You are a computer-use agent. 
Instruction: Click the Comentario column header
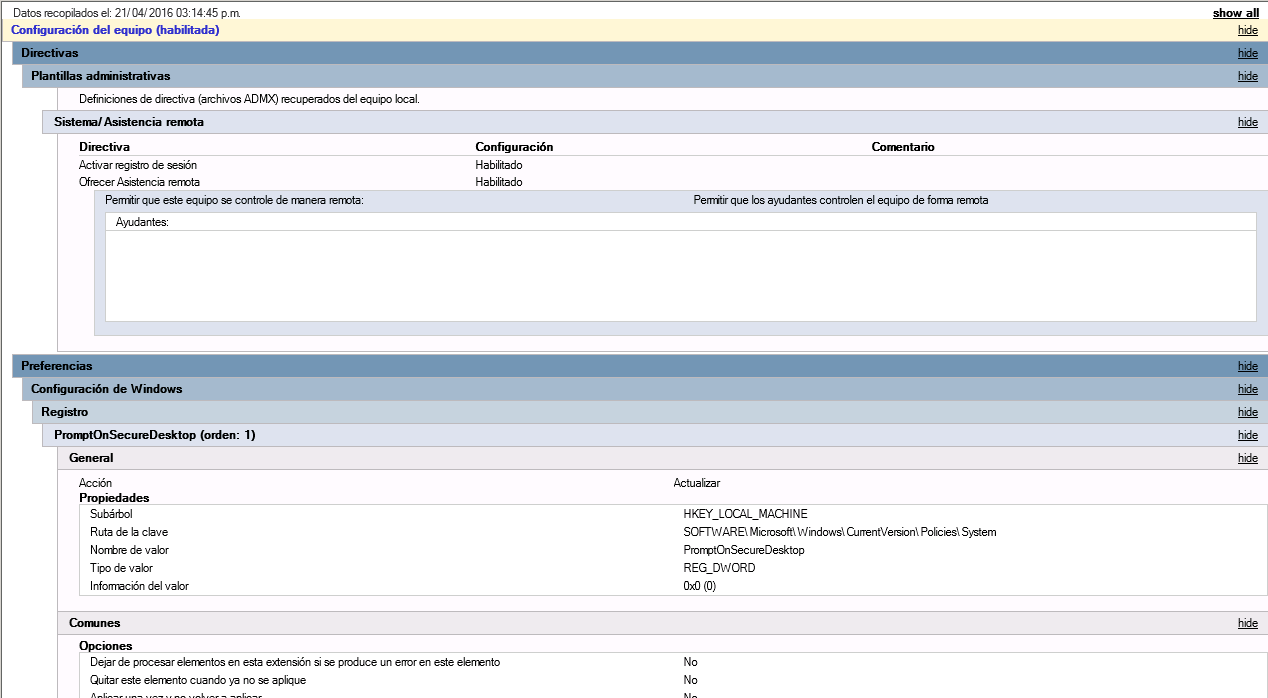902,147
